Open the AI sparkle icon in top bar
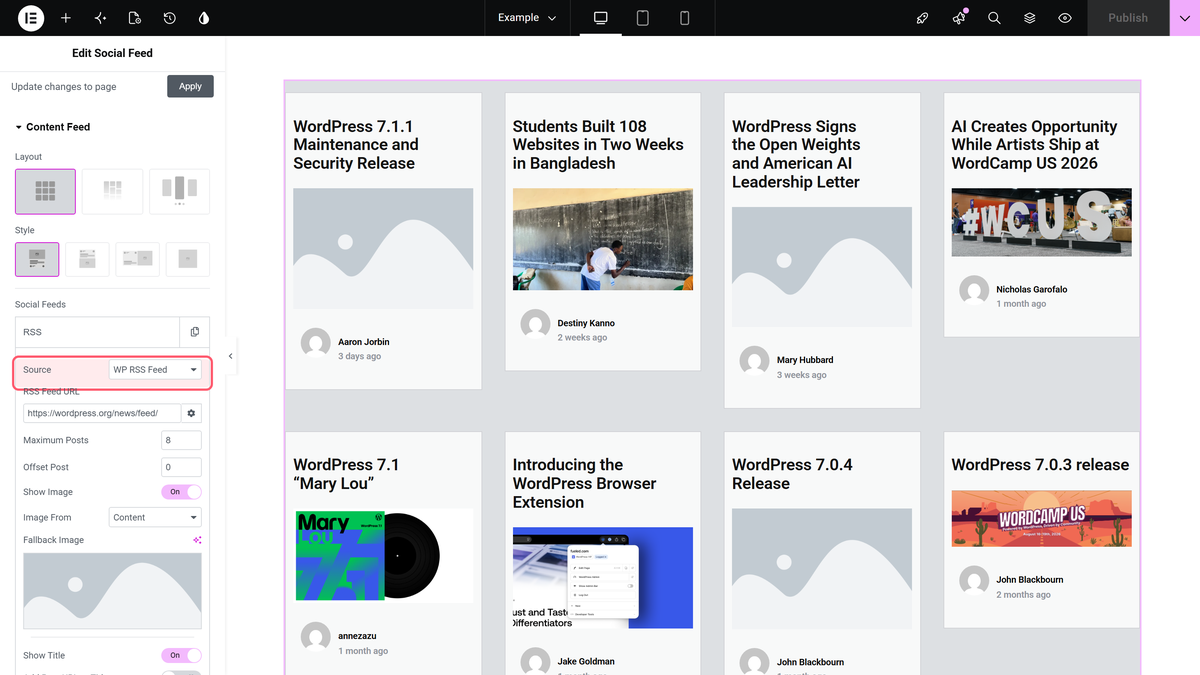This screenshot has width=1200, height=675. (x=100, y=18)
